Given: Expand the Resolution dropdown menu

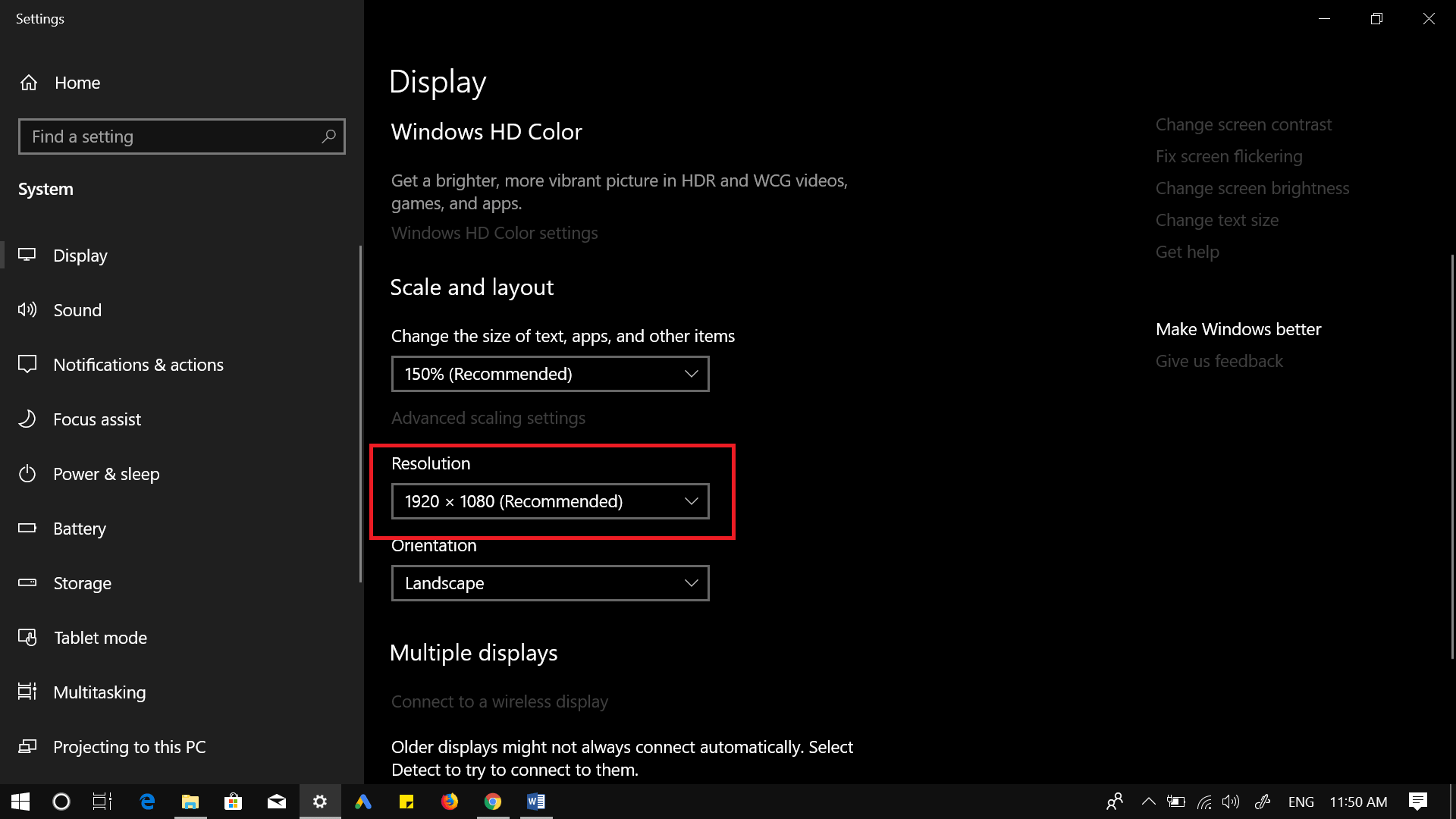Looking at the screenshot, I should (x=550, y=500).
